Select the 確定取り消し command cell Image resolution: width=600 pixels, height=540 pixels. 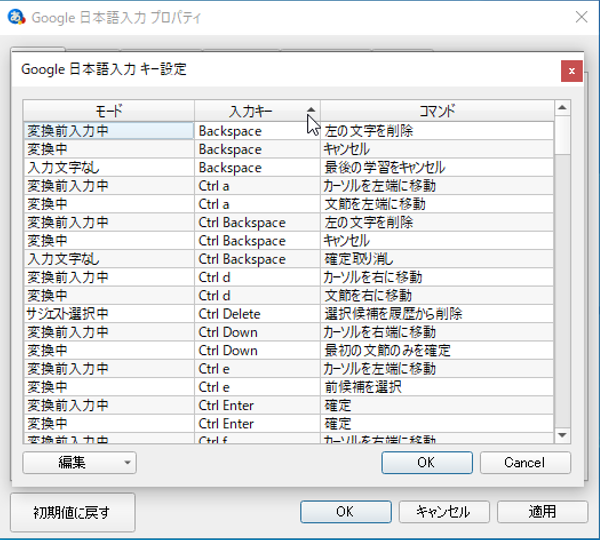(x=436, y=259)
